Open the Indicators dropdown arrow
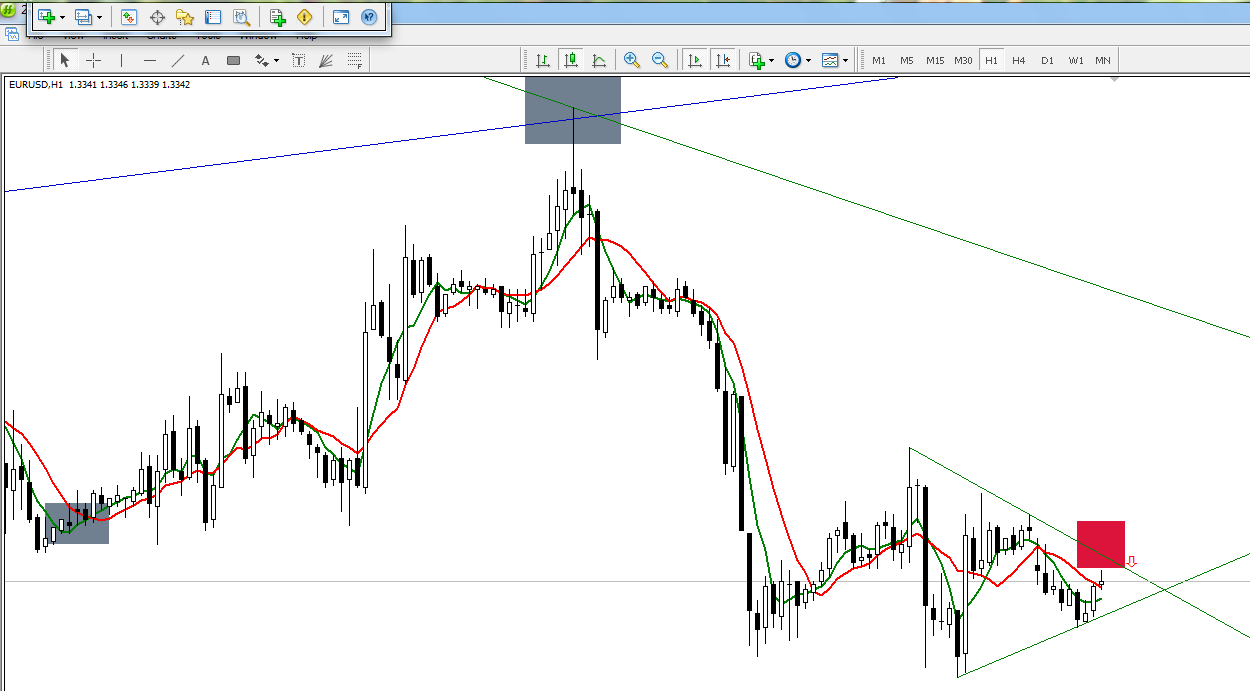 point(772,61)
